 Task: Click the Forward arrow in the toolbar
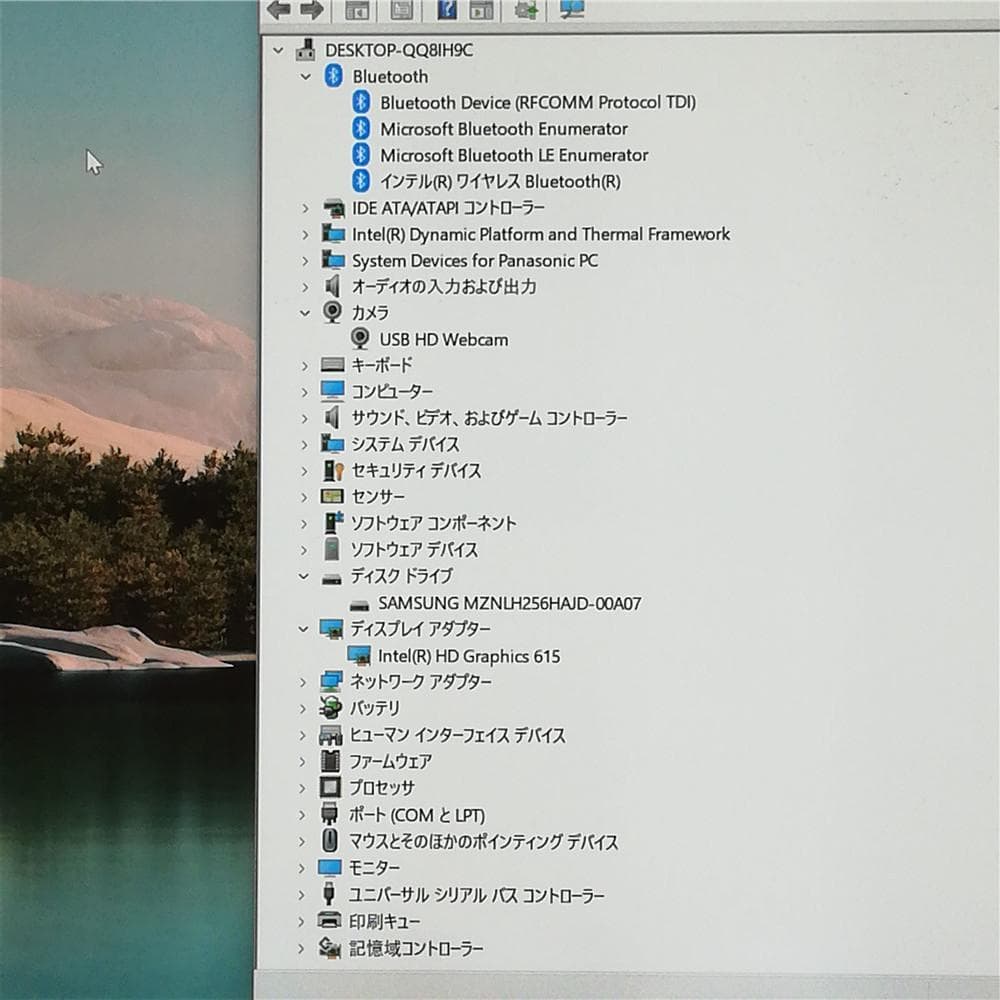(311, 10)
